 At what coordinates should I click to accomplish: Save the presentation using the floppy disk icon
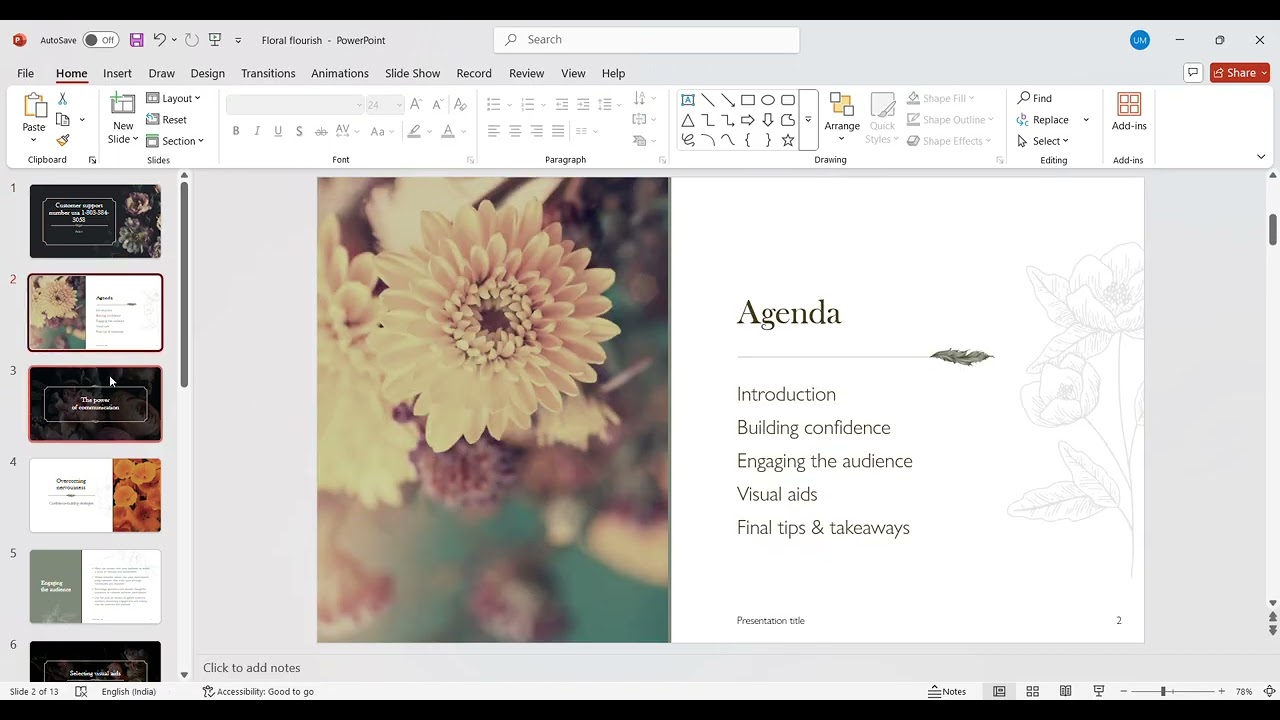point(137,40)
